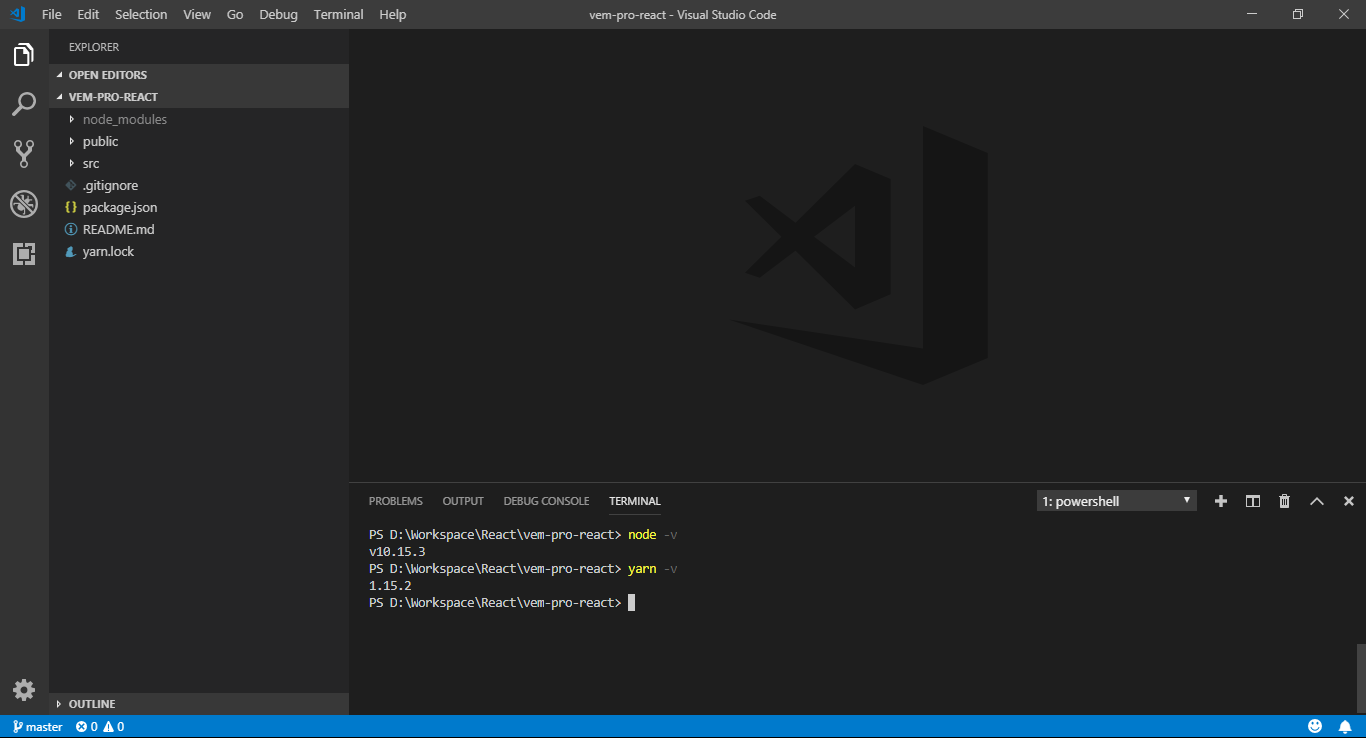Viewport: 1366px width, 738px height.
Task: Create a new terminal with plus icon
Action: click(x=1221, y=501)
